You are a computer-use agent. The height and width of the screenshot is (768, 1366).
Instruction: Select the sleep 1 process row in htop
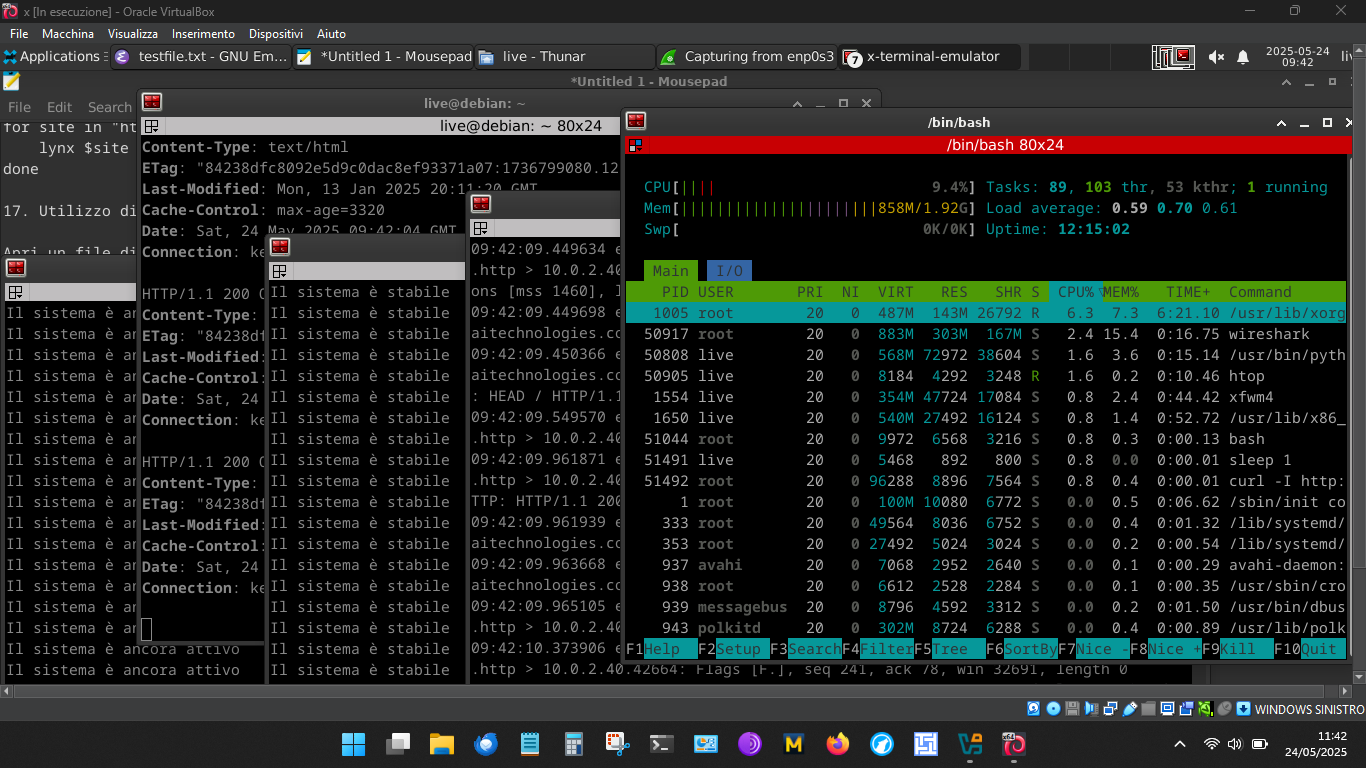coord(985,460)
